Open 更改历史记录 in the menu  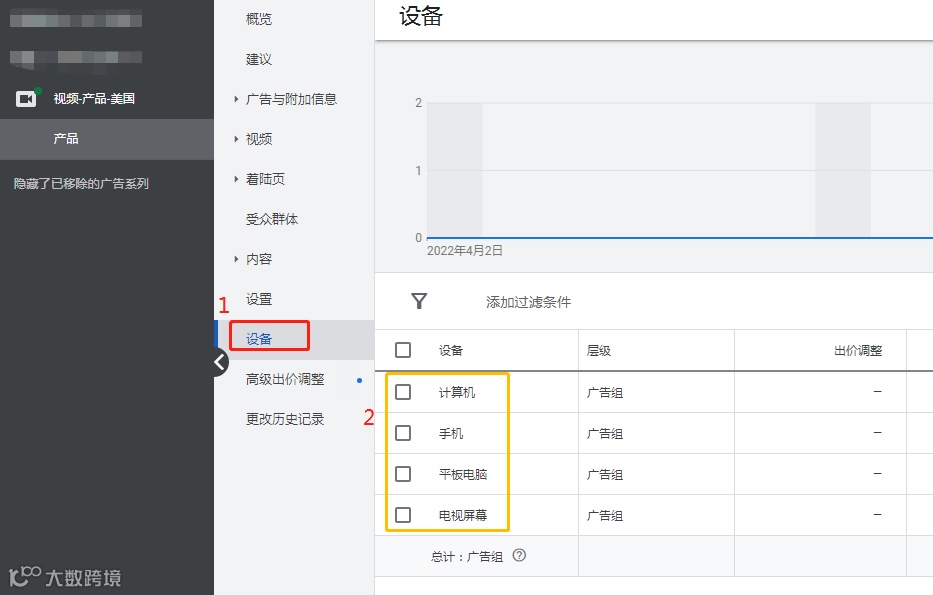(x=285, y=419)
